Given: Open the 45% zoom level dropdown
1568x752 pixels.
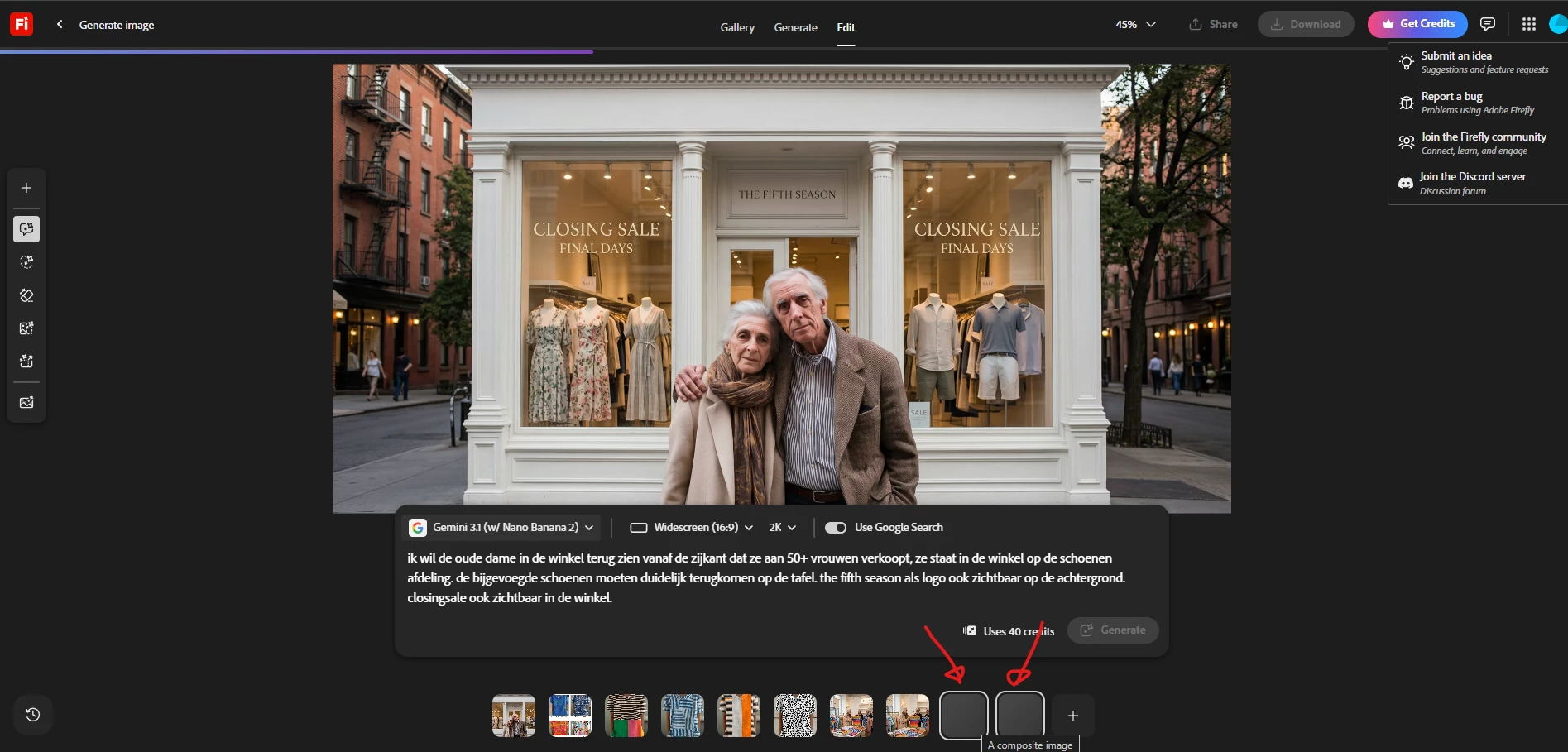Looking at the screenshot, I should [x=1135, y=25].
